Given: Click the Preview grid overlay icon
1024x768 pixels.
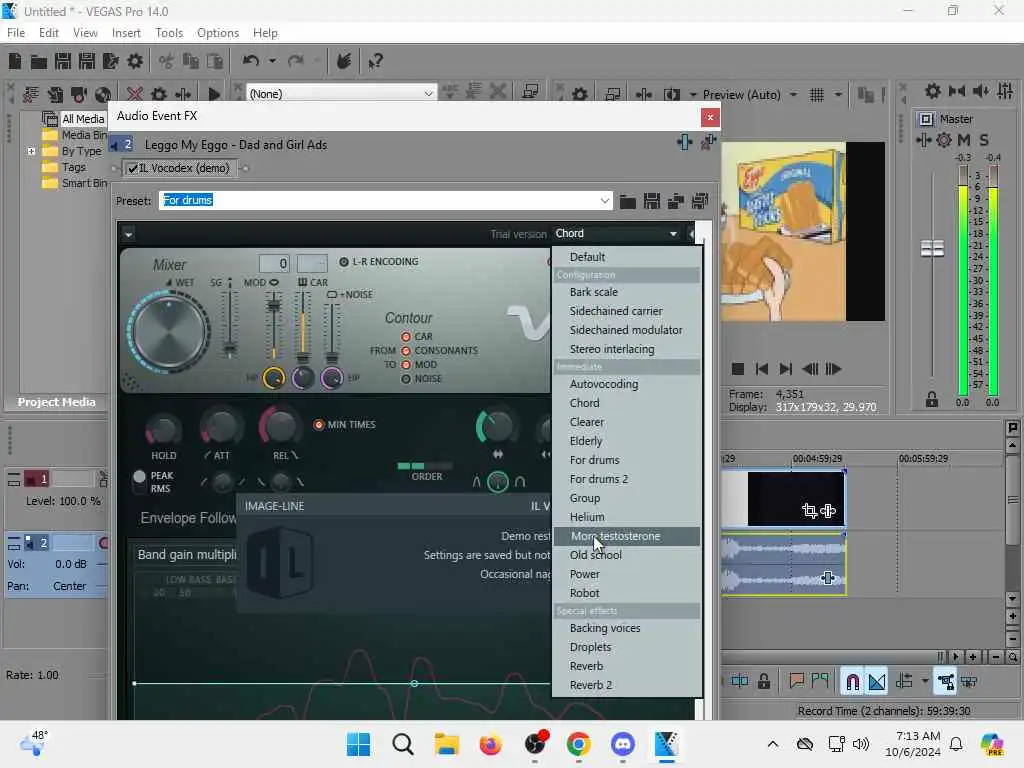Looking at the screenshot, I should coord(816,95).
